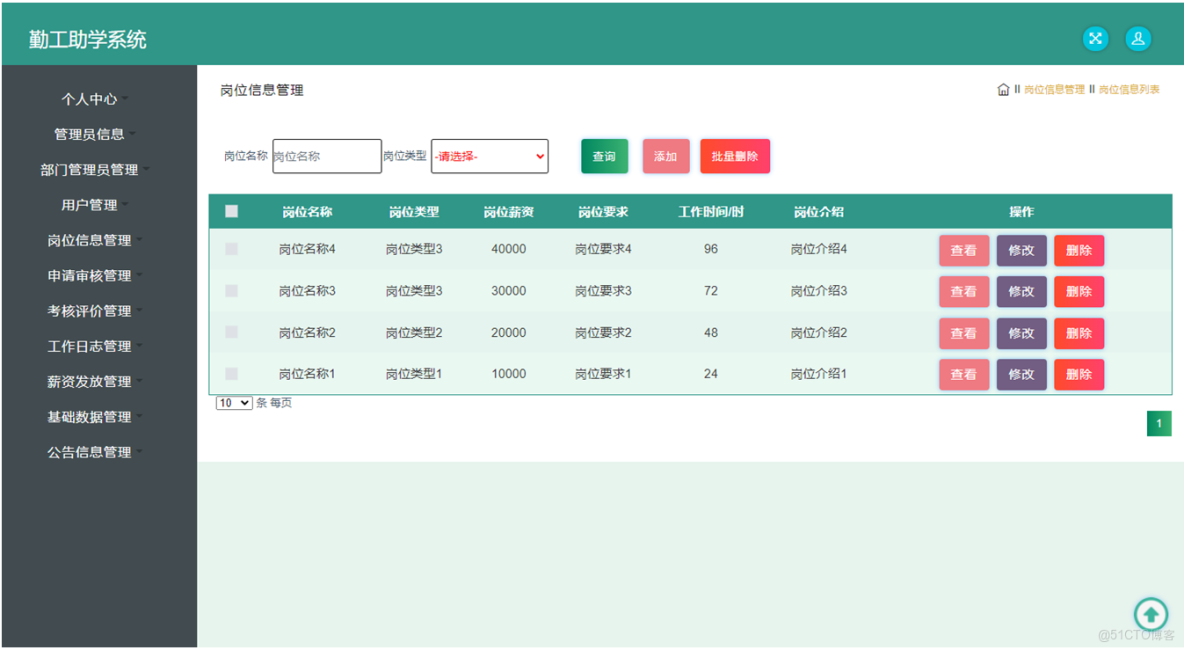
Task: Open the 公告信息管理 sidebar menu
Action: [88, 452]
